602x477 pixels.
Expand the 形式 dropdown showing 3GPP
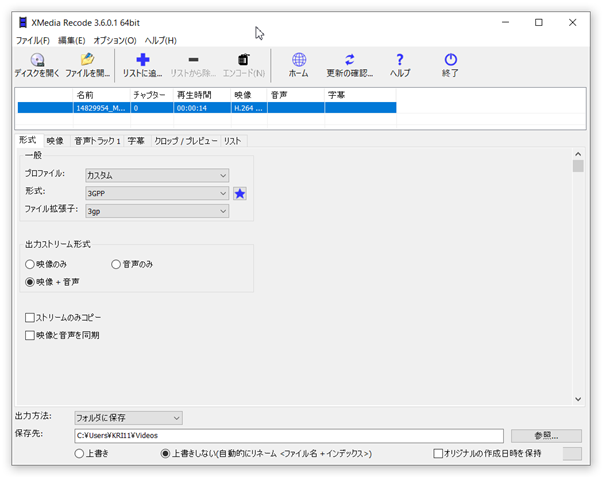pyautogui.click(x=157, y=193)
